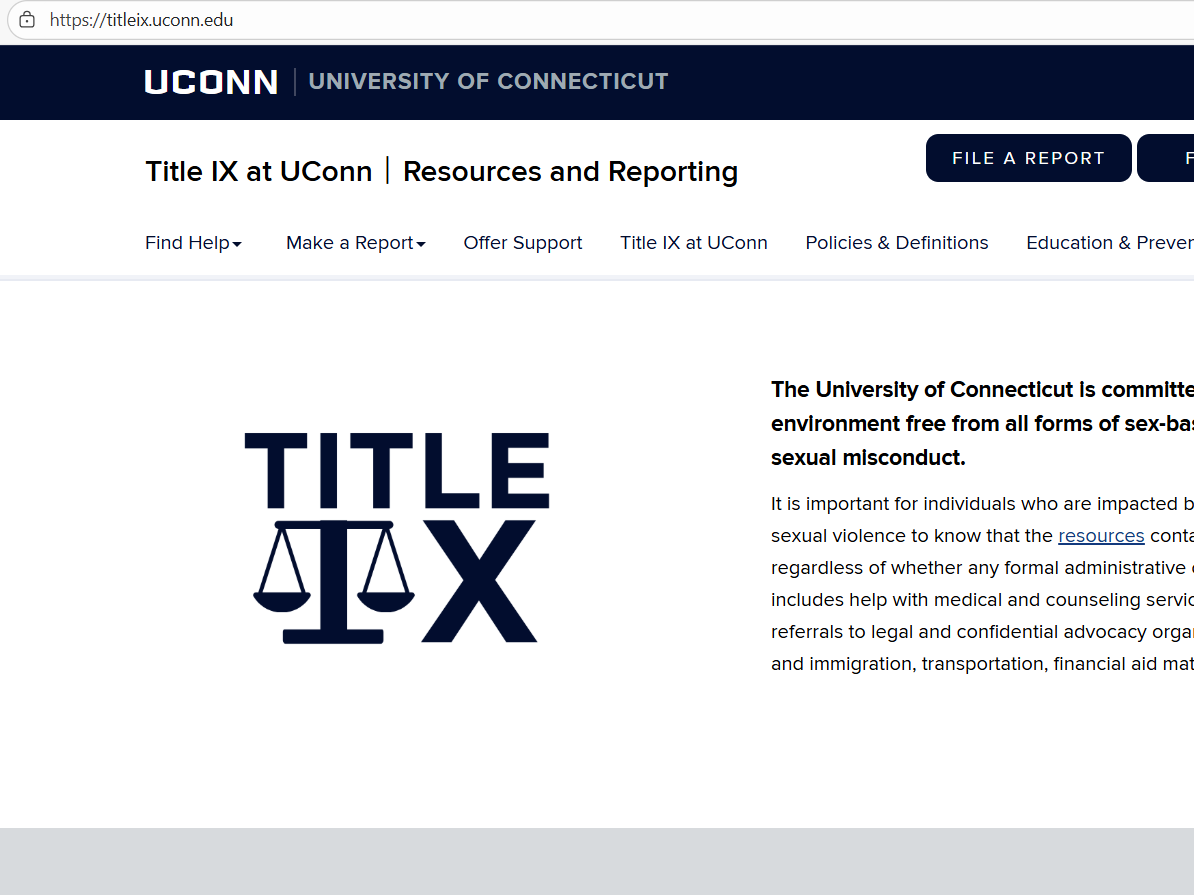Select the "Education & Prevention" navigation item

[1109, 242]
